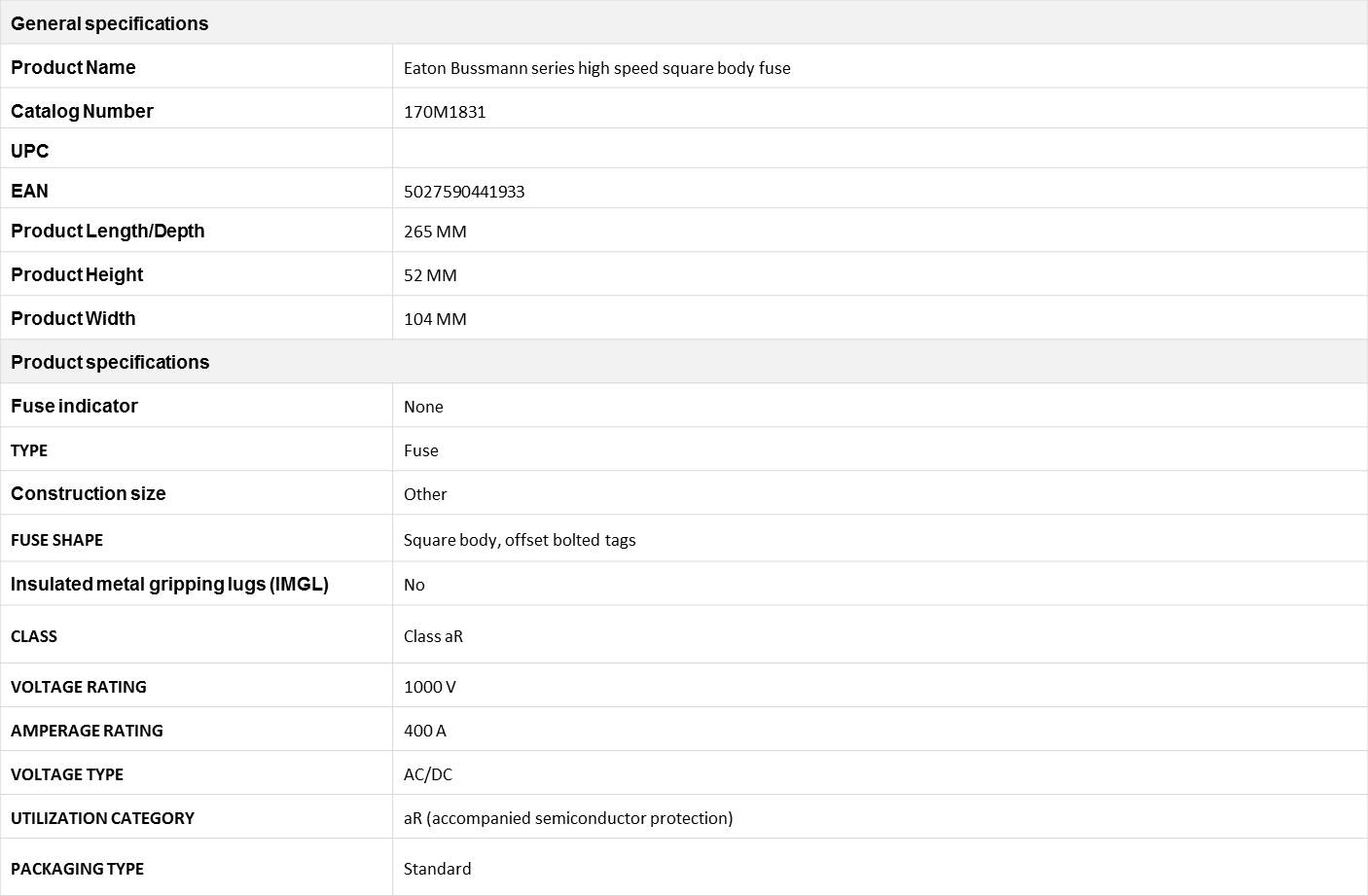Select the 'General specifications' section header

109,23
